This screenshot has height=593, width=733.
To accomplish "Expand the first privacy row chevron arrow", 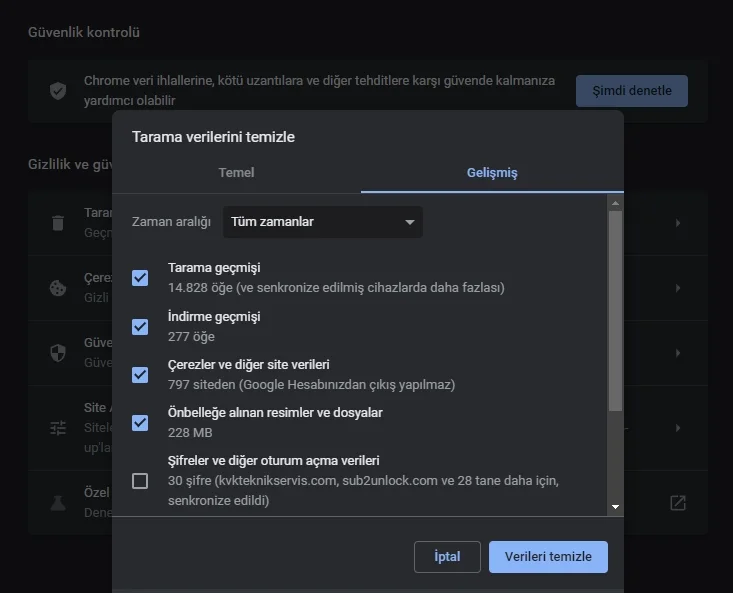I will [x=677, y=223].
